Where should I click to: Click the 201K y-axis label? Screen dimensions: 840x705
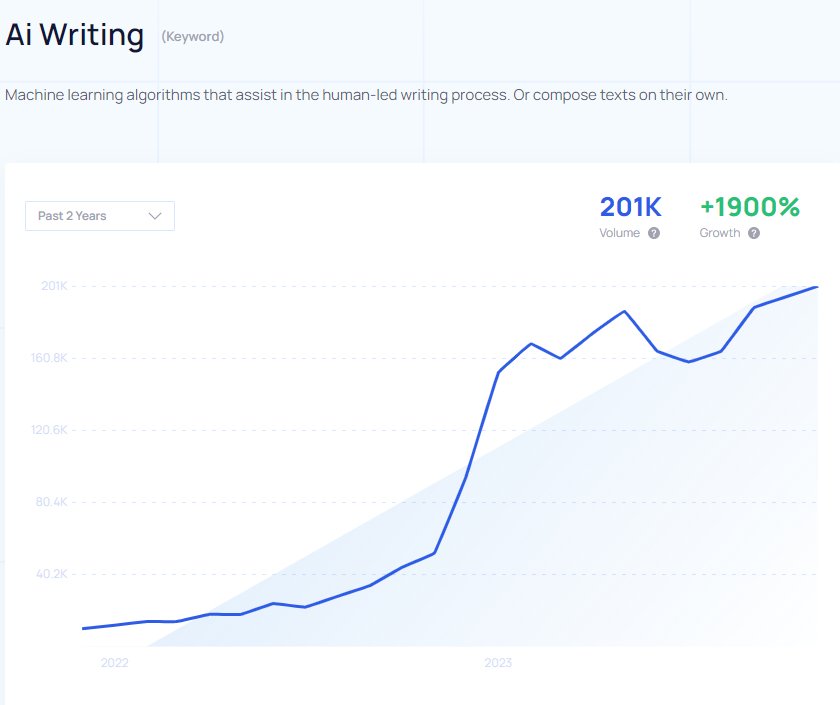53,286
